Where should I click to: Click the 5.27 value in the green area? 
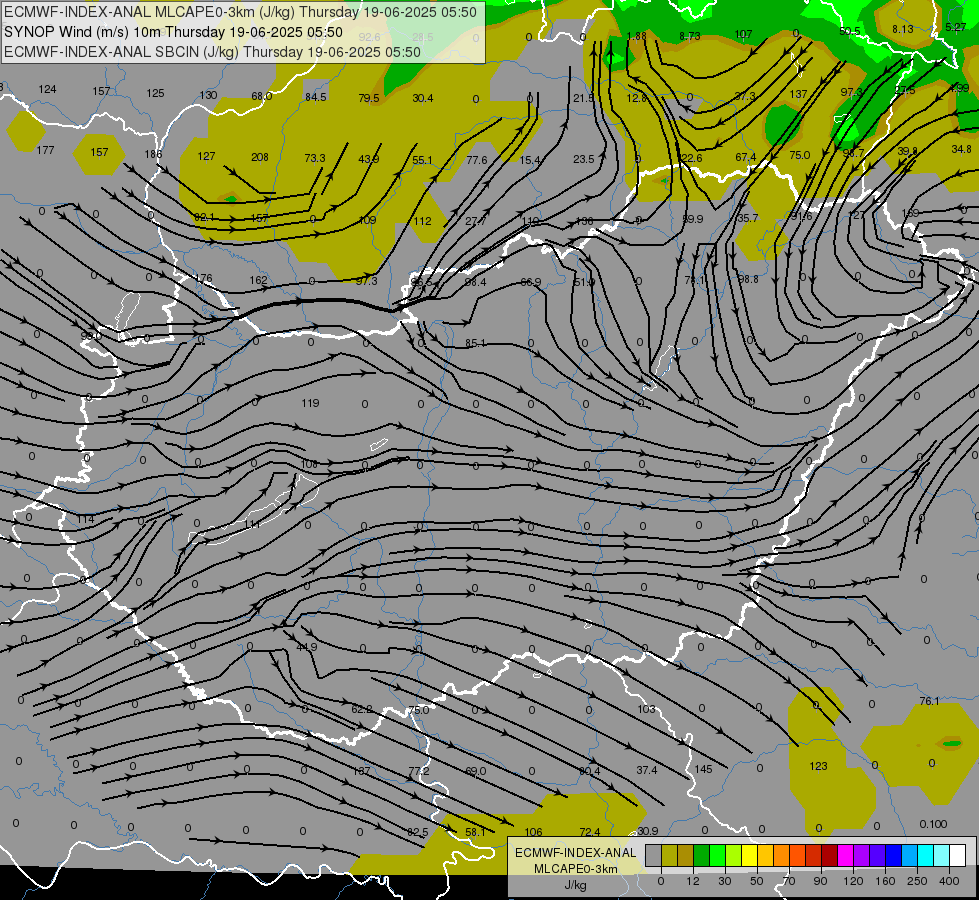pos(956,27)
